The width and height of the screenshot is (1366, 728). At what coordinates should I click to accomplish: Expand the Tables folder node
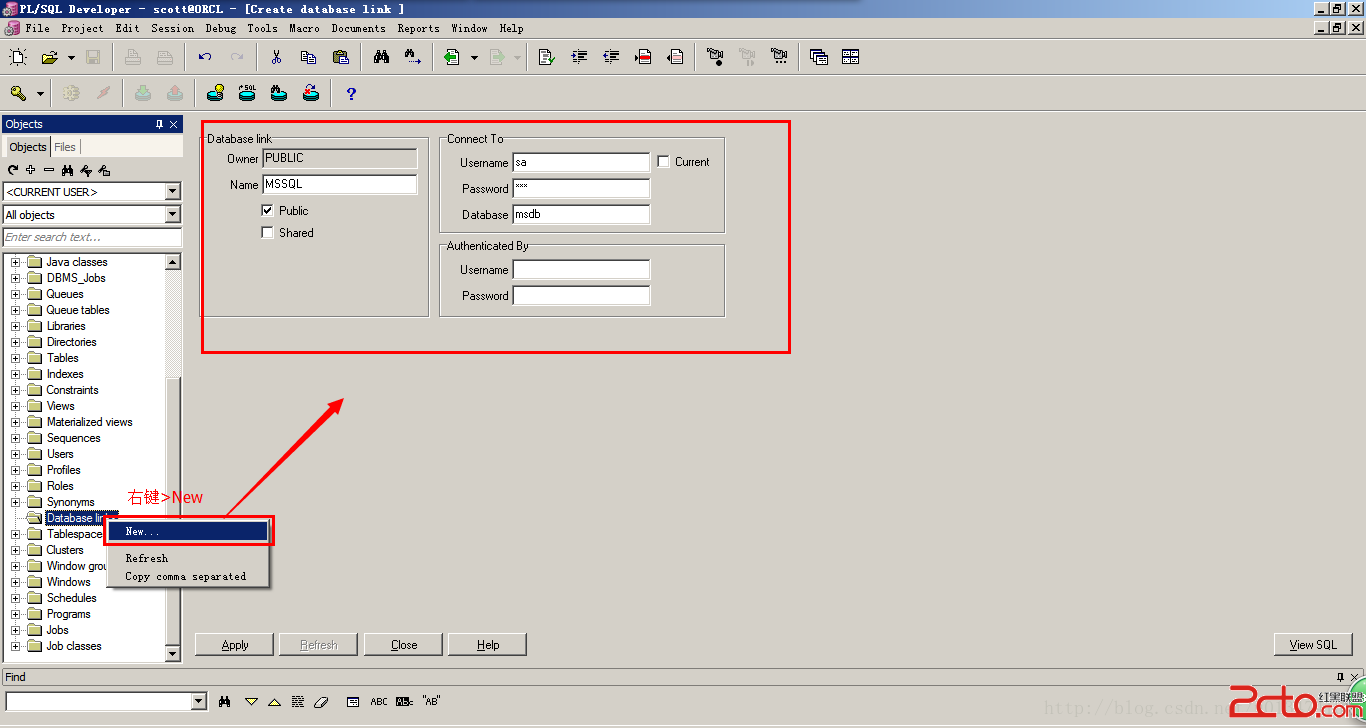pos(16,358)
